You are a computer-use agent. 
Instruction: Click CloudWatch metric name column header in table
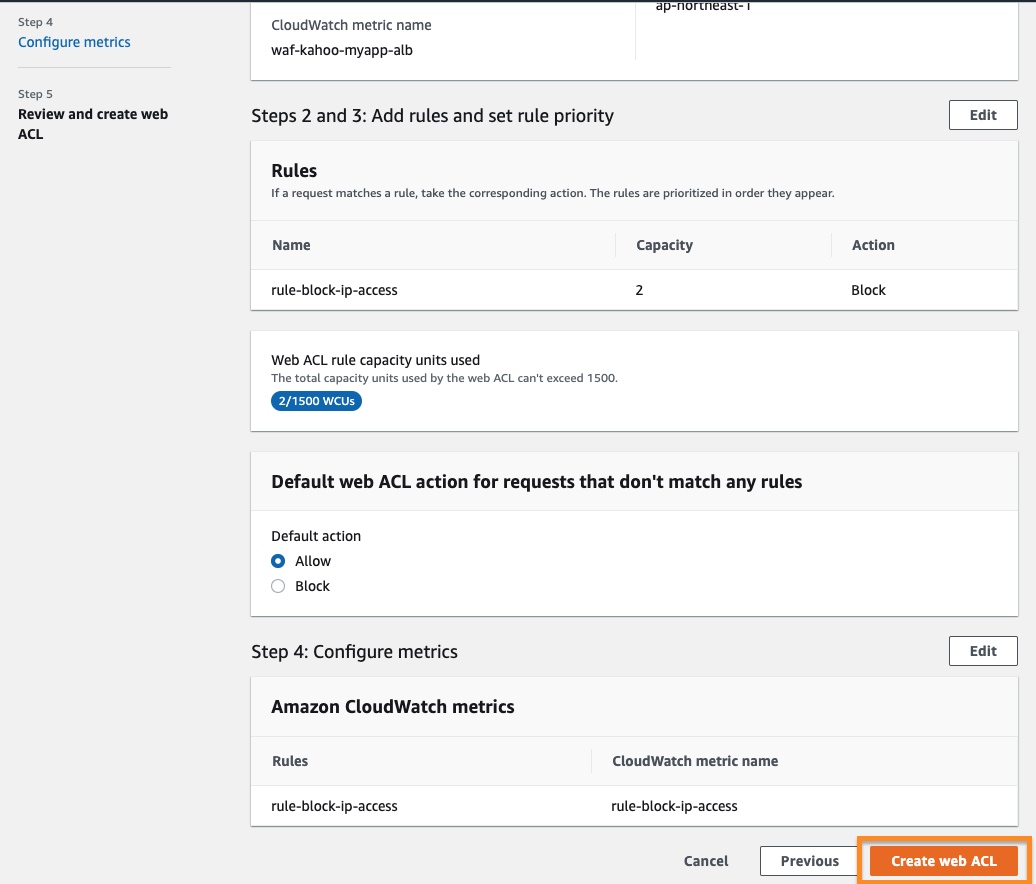695,761
